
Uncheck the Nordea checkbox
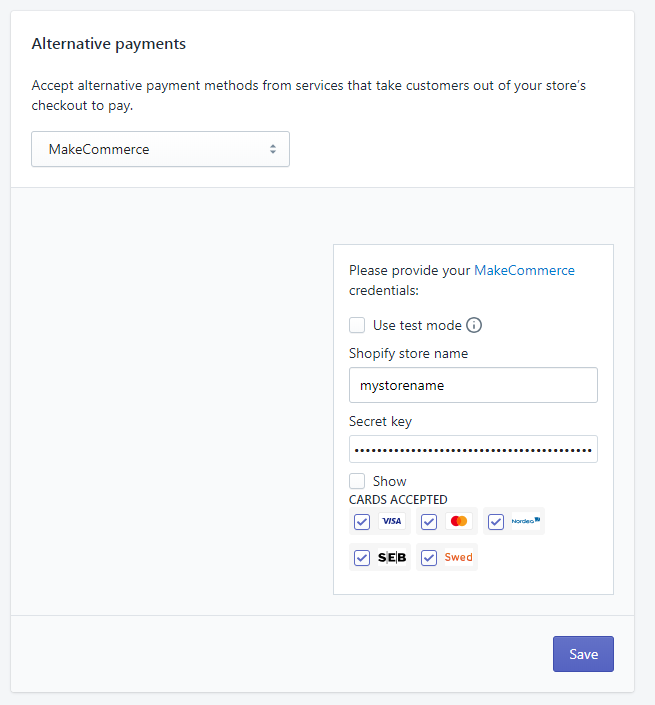pyautogui.click(x=496, y=522)
